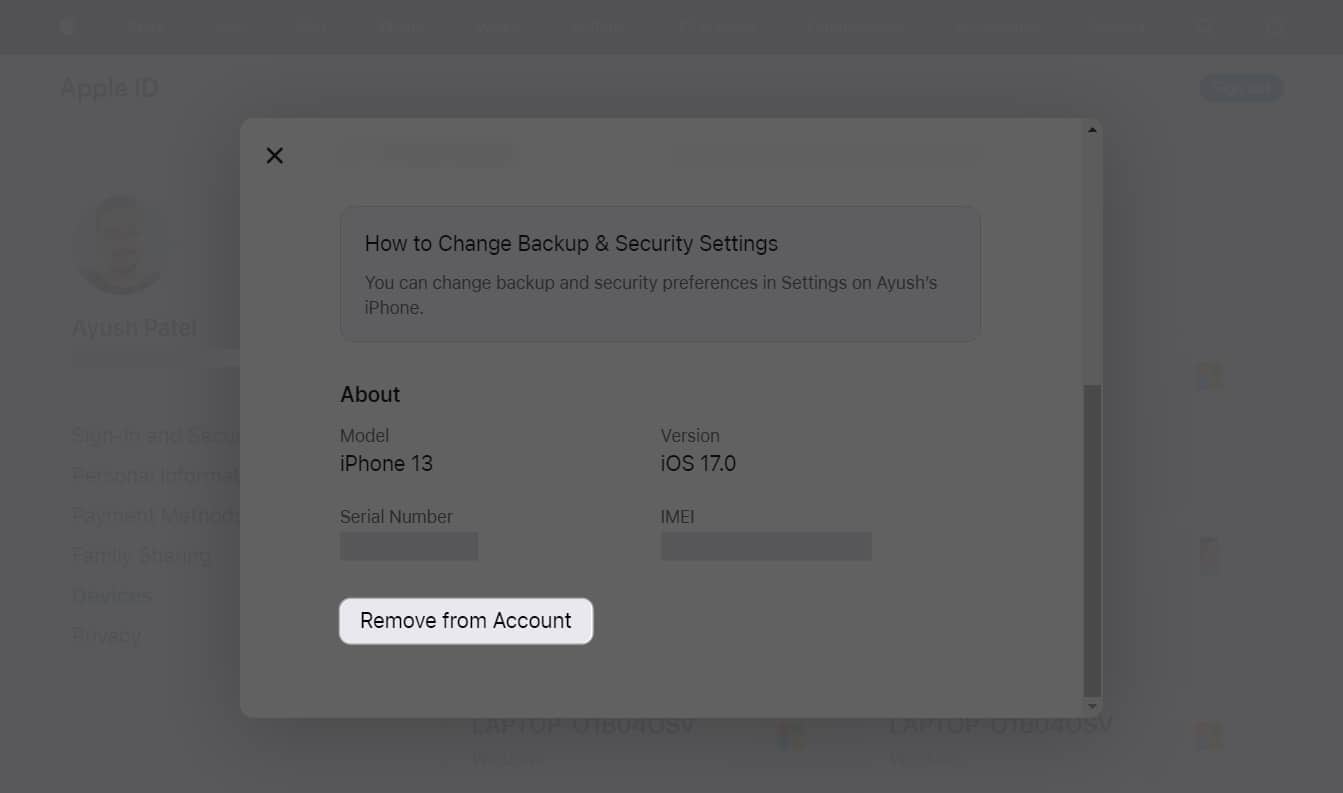
Task: Close the iPhone 13 details dialog
Action: [x=275, y=155]
